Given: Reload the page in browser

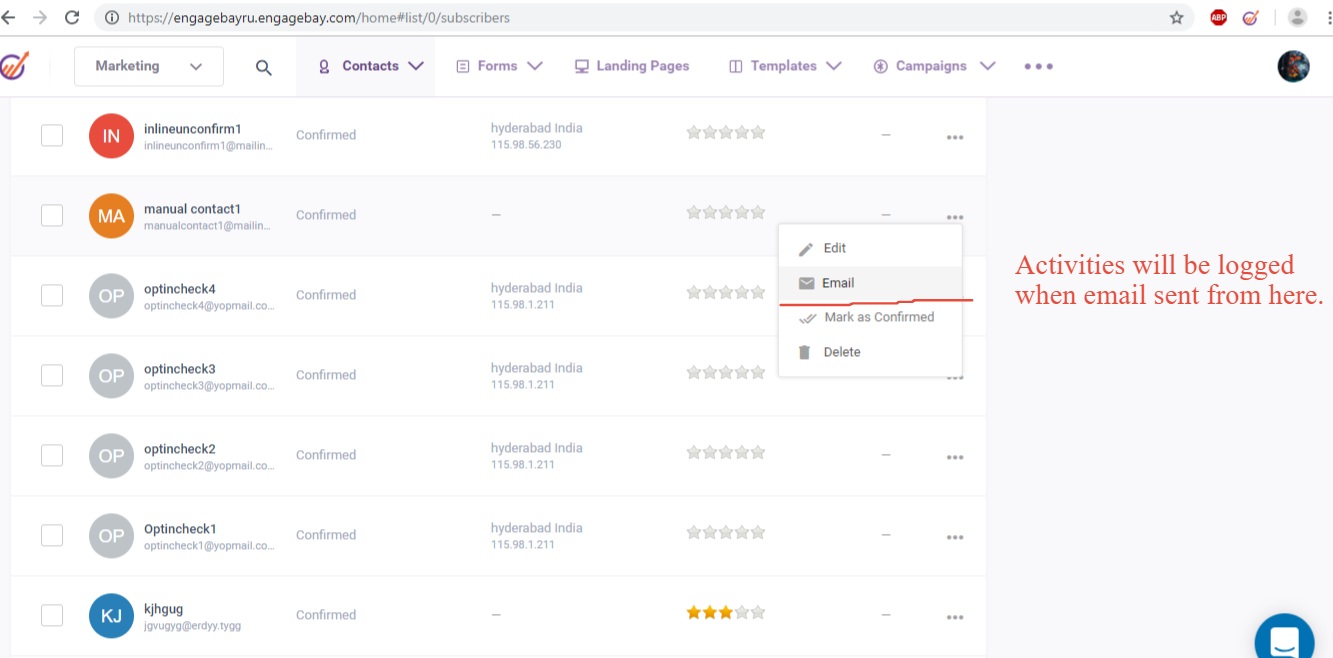Looking at the screenshot, I should pos(72,18).
